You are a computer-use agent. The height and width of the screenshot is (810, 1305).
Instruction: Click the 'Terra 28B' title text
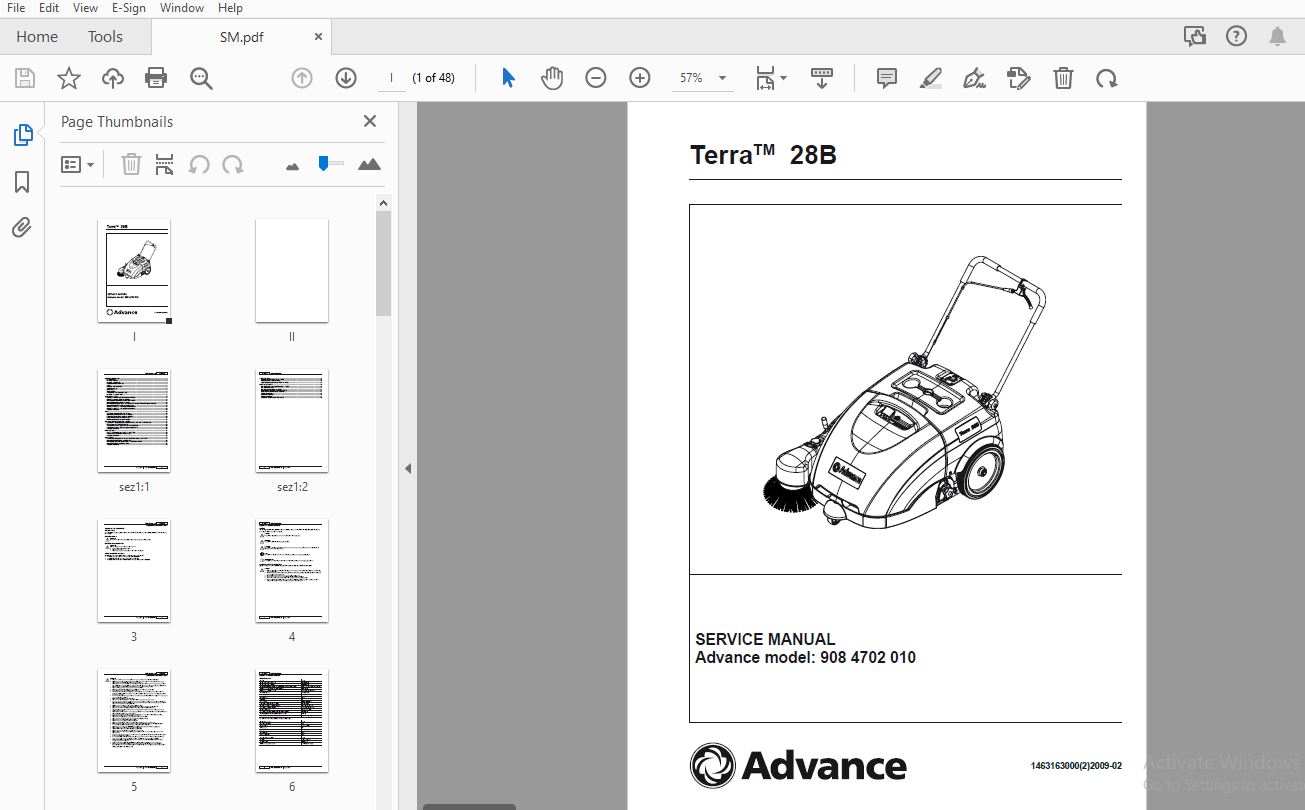(763, 155)
